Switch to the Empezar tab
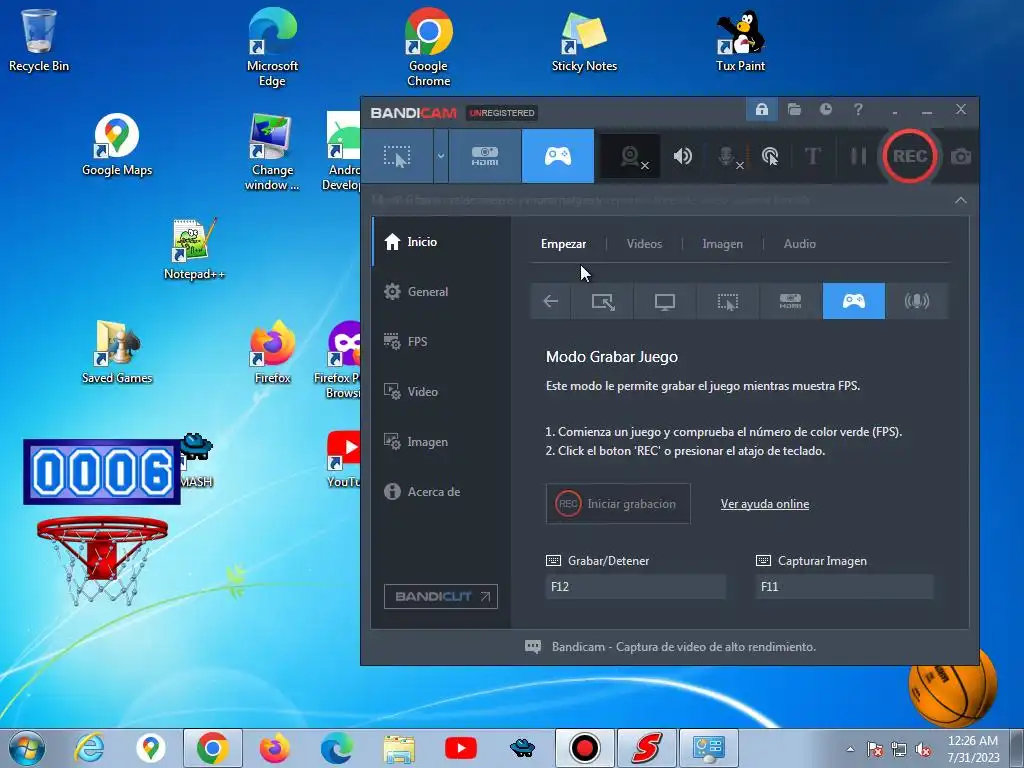Screen dimensions: 1024x768 (x=563, y=244)
